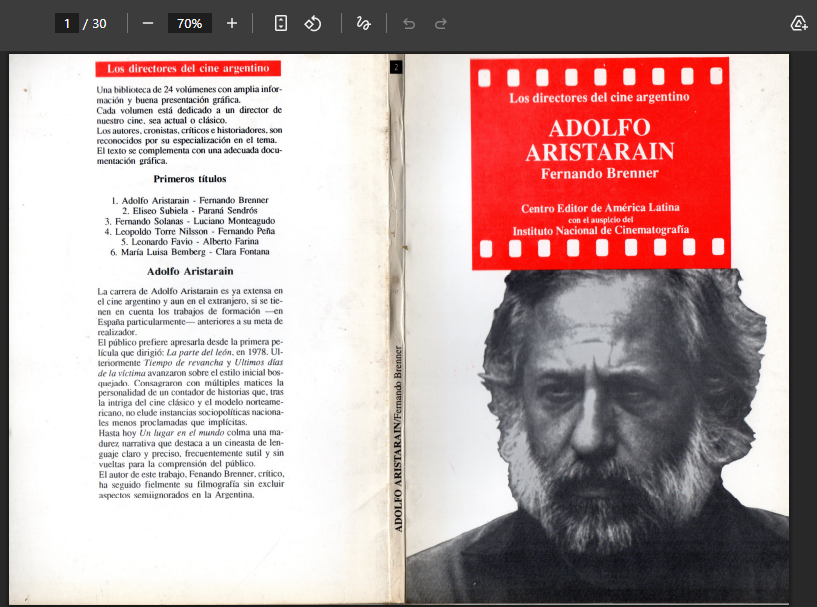Click the italic title 'La parte del león'
The width and height of the screenshot is (817, 607).
click(x=199, y=353)
